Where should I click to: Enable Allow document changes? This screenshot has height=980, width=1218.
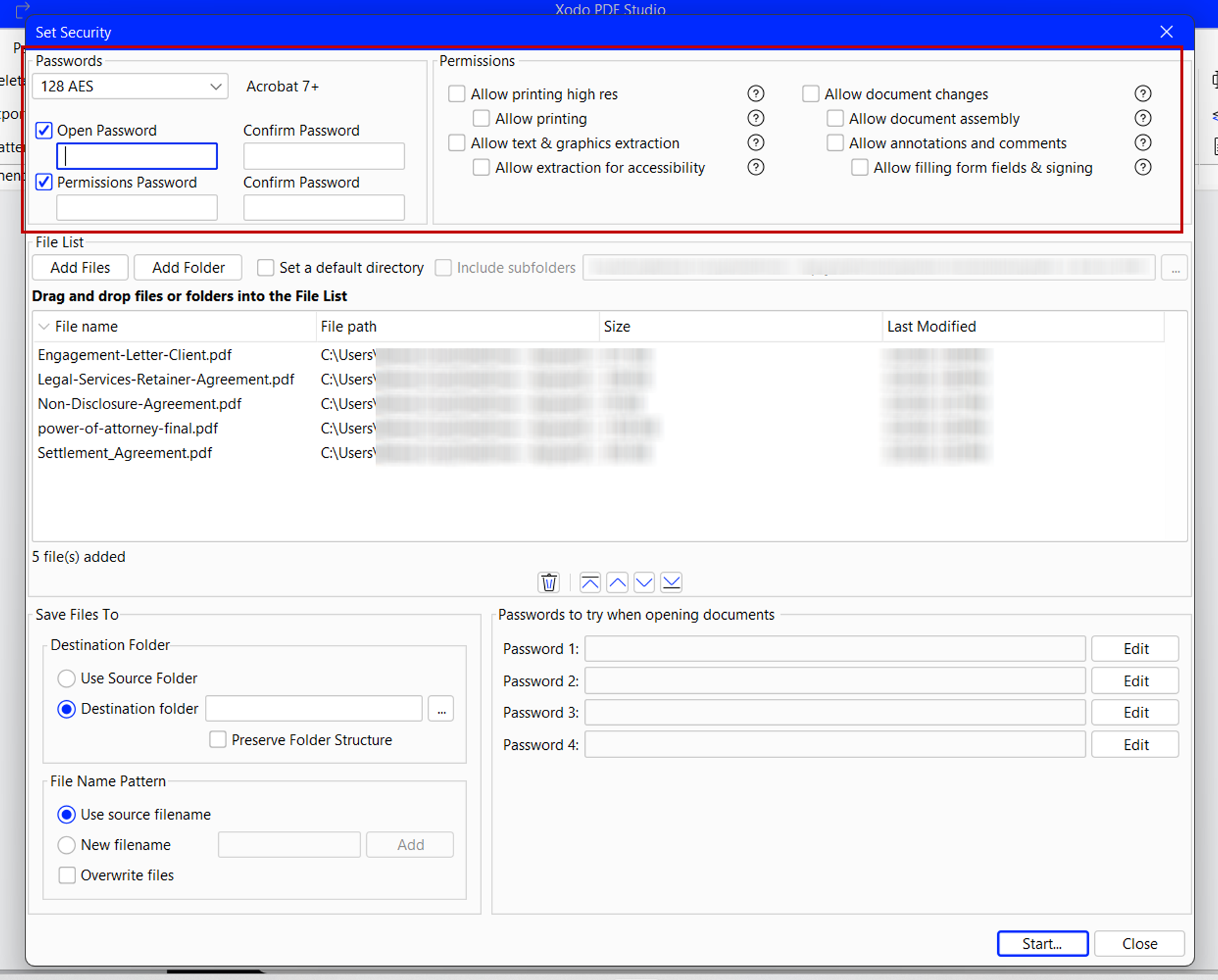tap(811, 94)
